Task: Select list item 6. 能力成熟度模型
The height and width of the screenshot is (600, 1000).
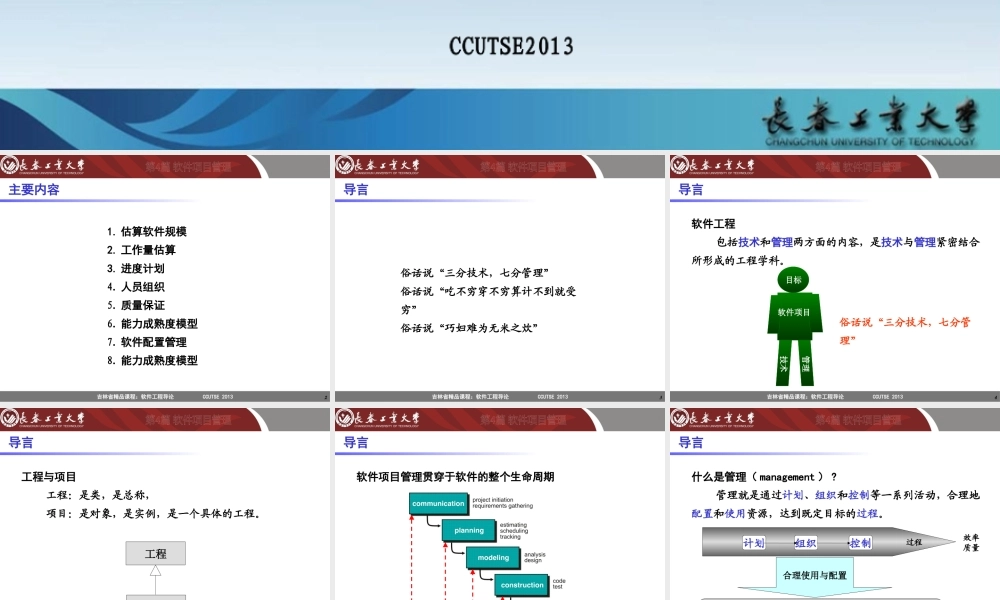Action: tap(152, 324)
